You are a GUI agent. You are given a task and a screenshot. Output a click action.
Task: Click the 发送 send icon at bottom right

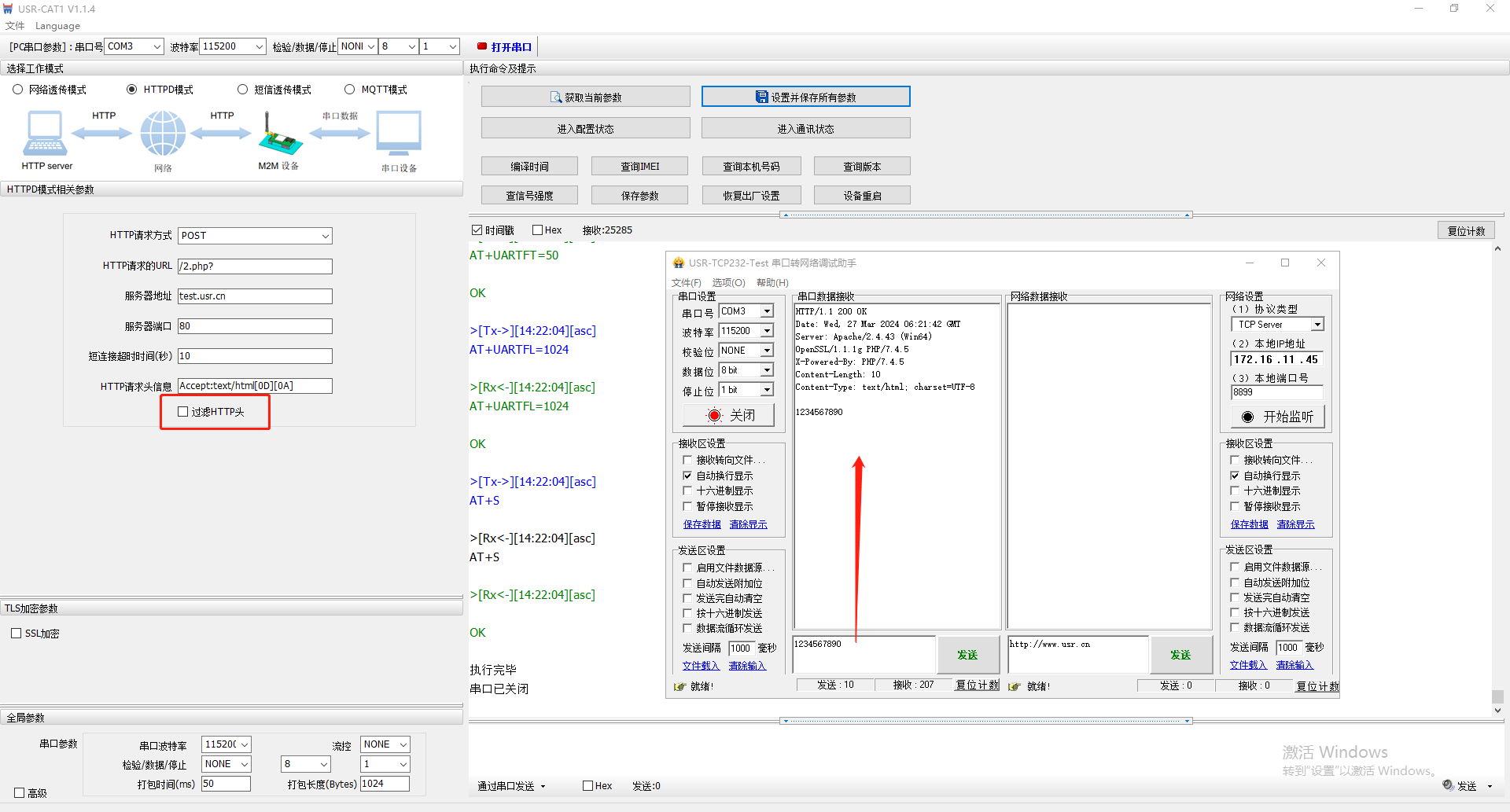point(1448,785)
